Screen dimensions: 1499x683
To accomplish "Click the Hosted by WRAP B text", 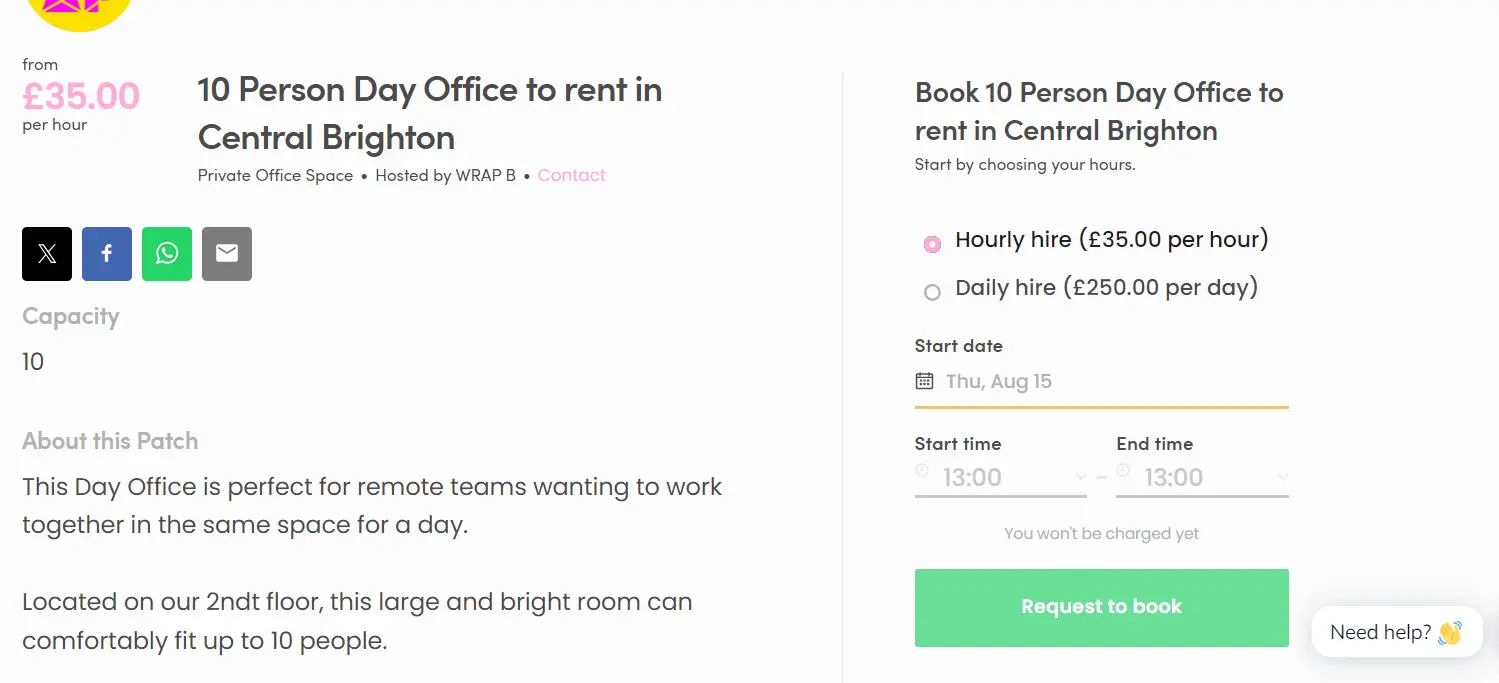I will coord(445,175).
